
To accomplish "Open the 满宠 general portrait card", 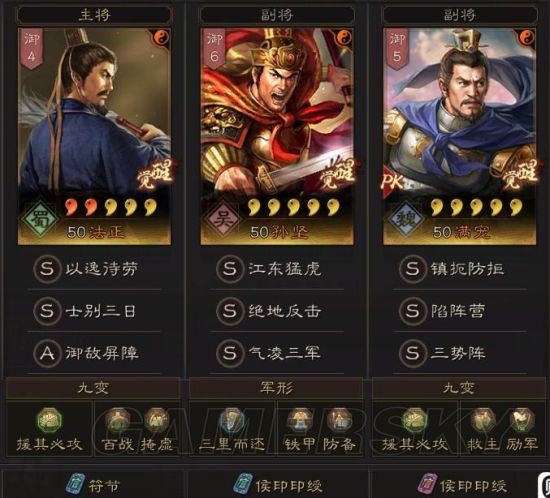I will click(x=460, y=136).
